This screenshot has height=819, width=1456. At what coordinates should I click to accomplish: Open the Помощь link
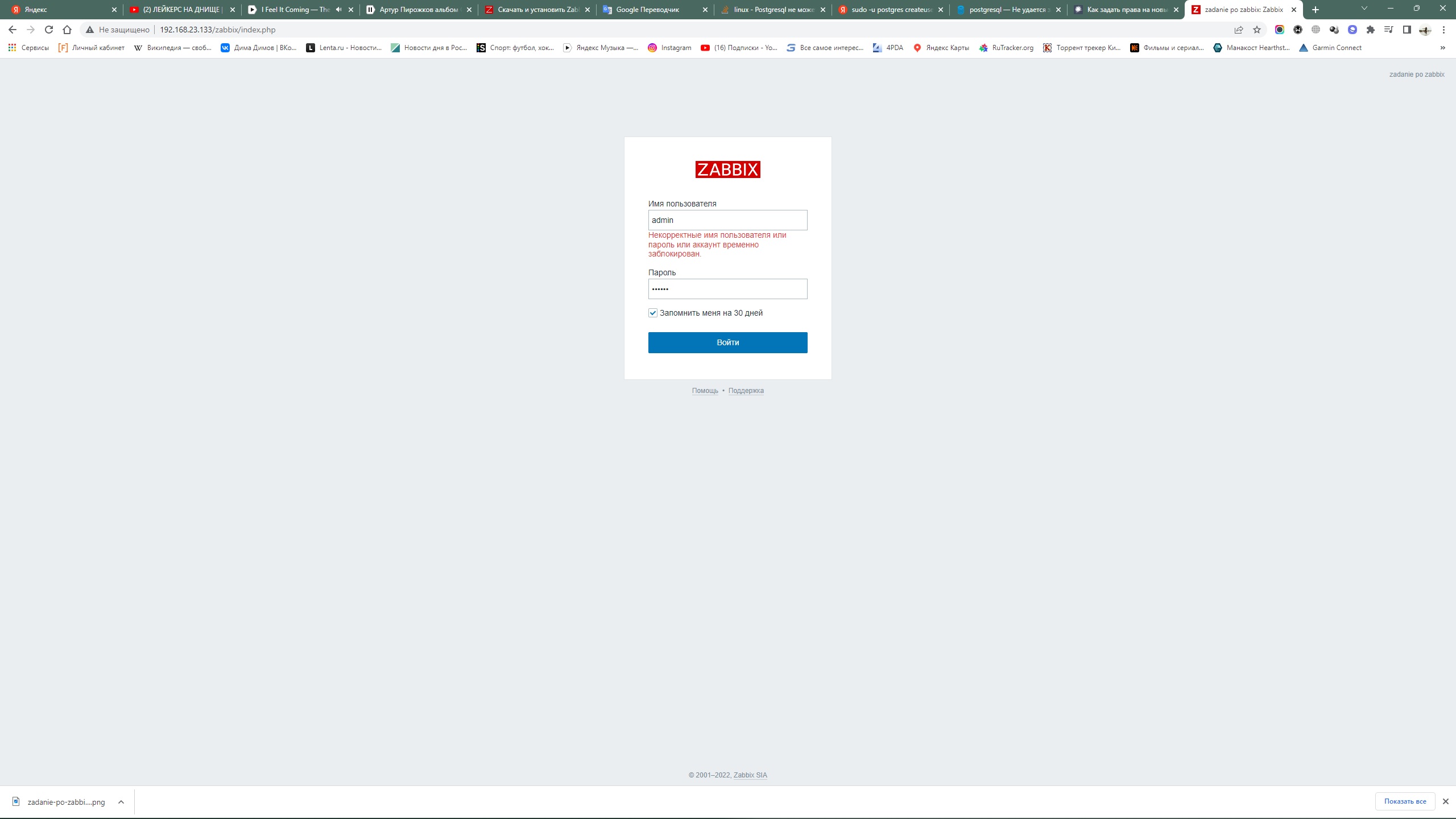click(705, 391)
